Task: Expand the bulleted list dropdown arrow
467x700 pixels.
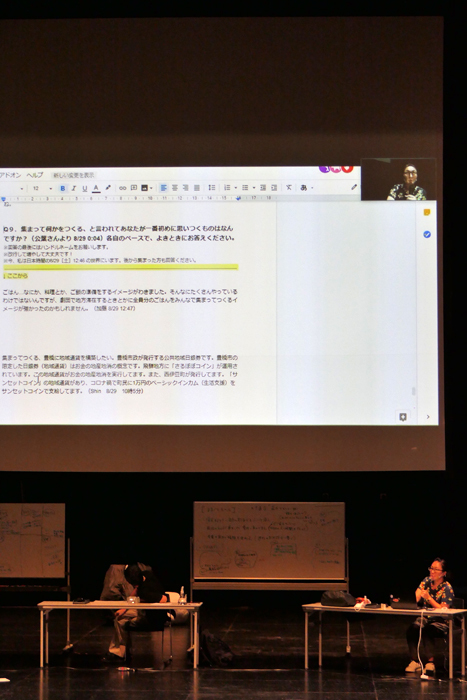Action: point(254,188)
